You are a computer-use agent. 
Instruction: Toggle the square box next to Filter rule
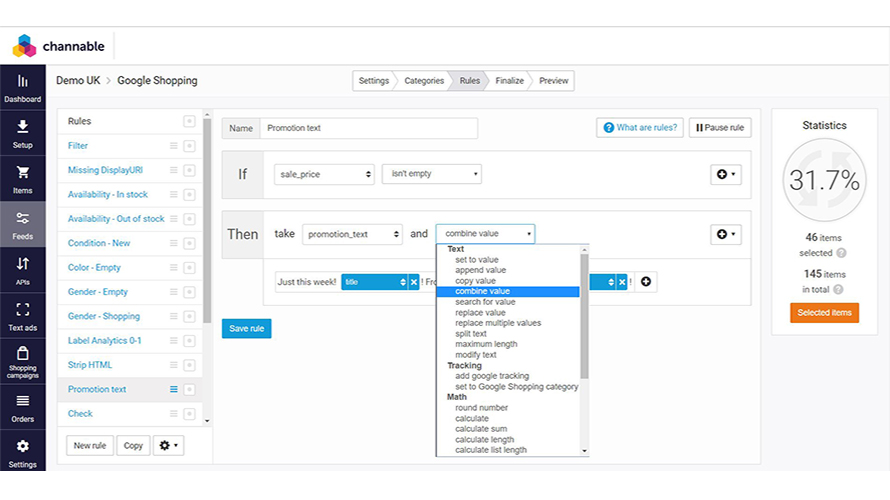tap(189, 146)
